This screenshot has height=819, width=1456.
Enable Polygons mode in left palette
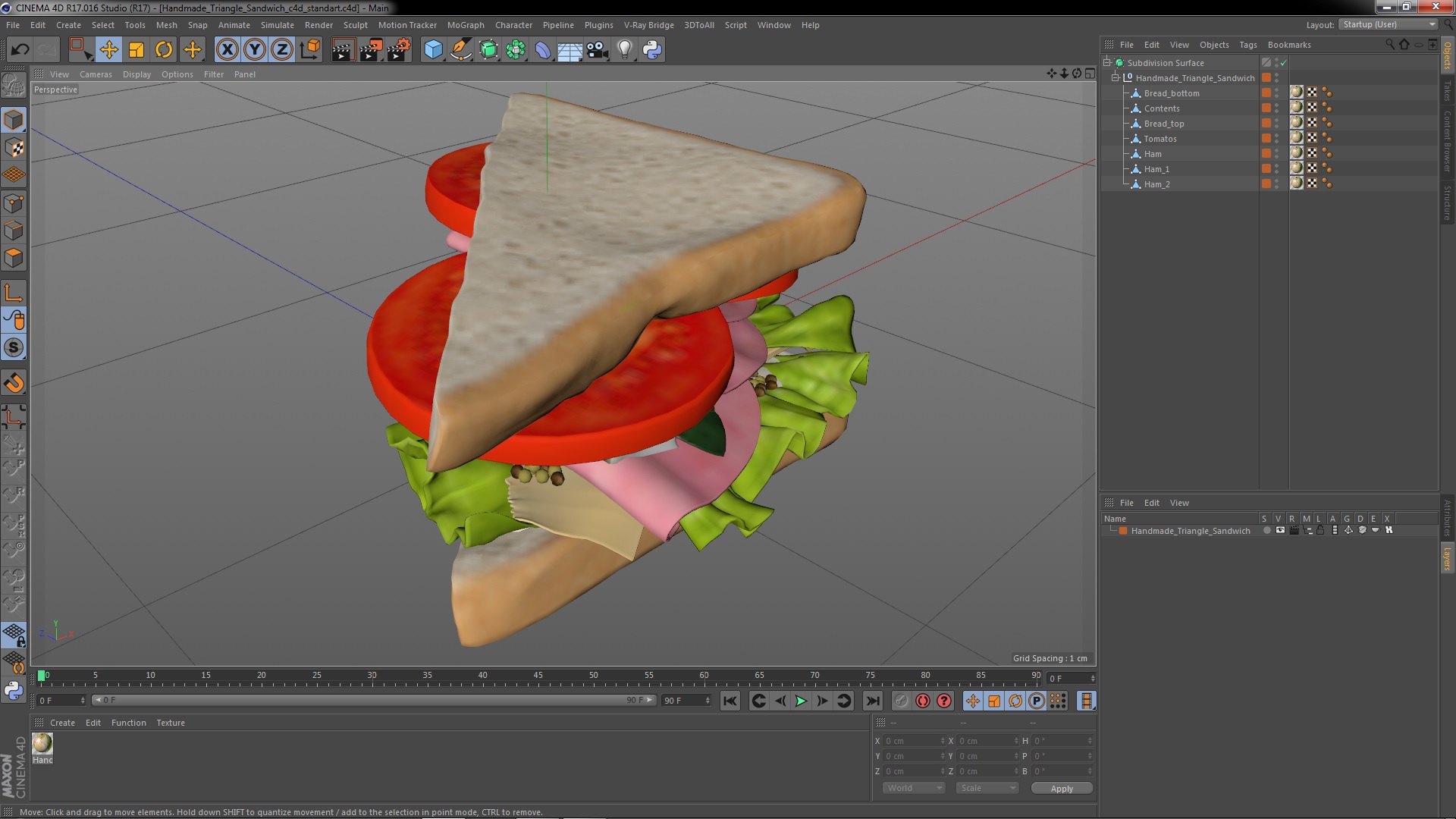click(14, 258)
